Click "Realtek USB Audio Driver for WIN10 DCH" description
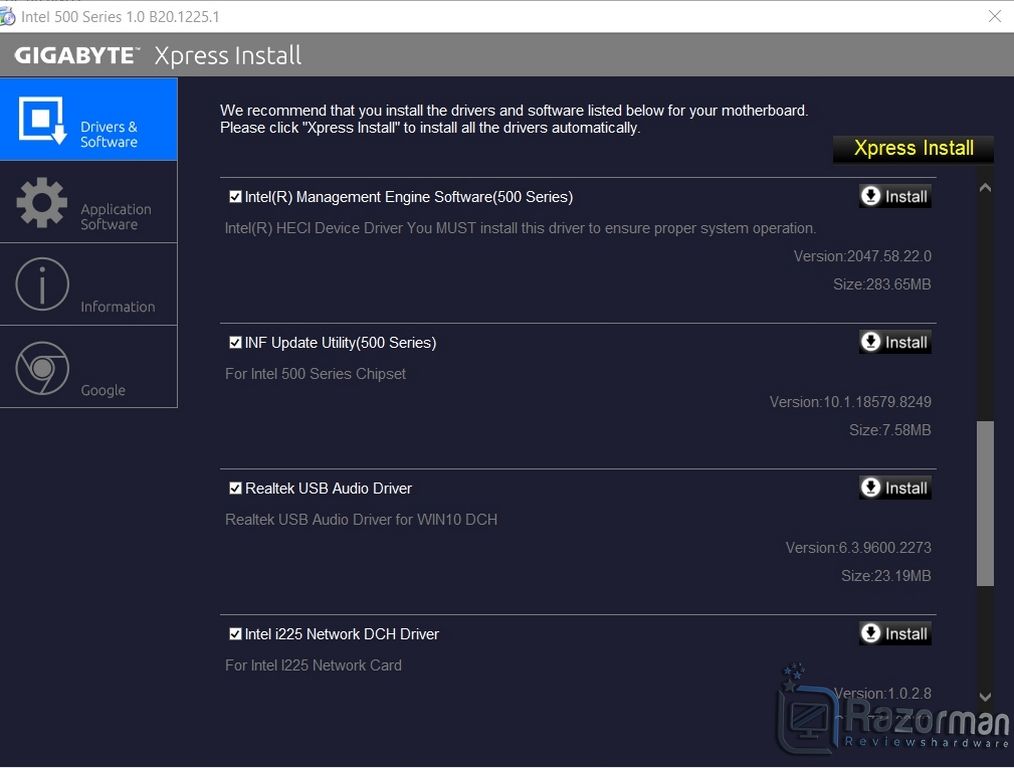 tap(361, 520)
